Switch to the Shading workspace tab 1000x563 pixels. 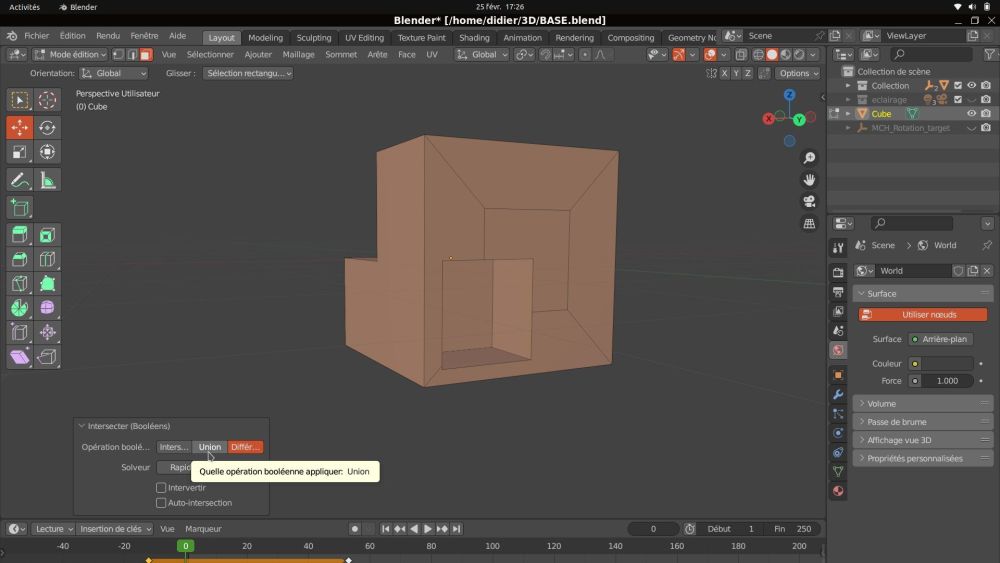tap(474, 38)
